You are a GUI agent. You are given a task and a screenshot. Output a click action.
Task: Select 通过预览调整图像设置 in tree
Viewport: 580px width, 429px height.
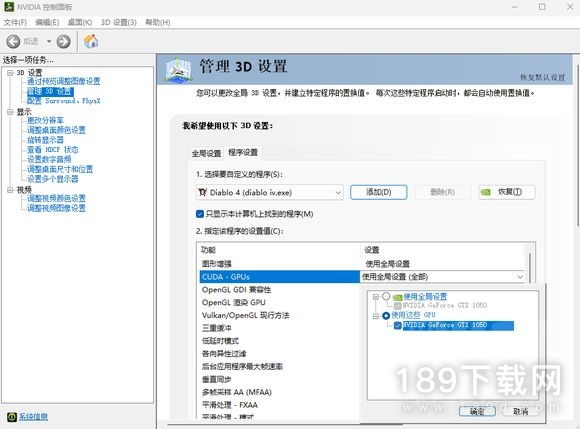64,81
